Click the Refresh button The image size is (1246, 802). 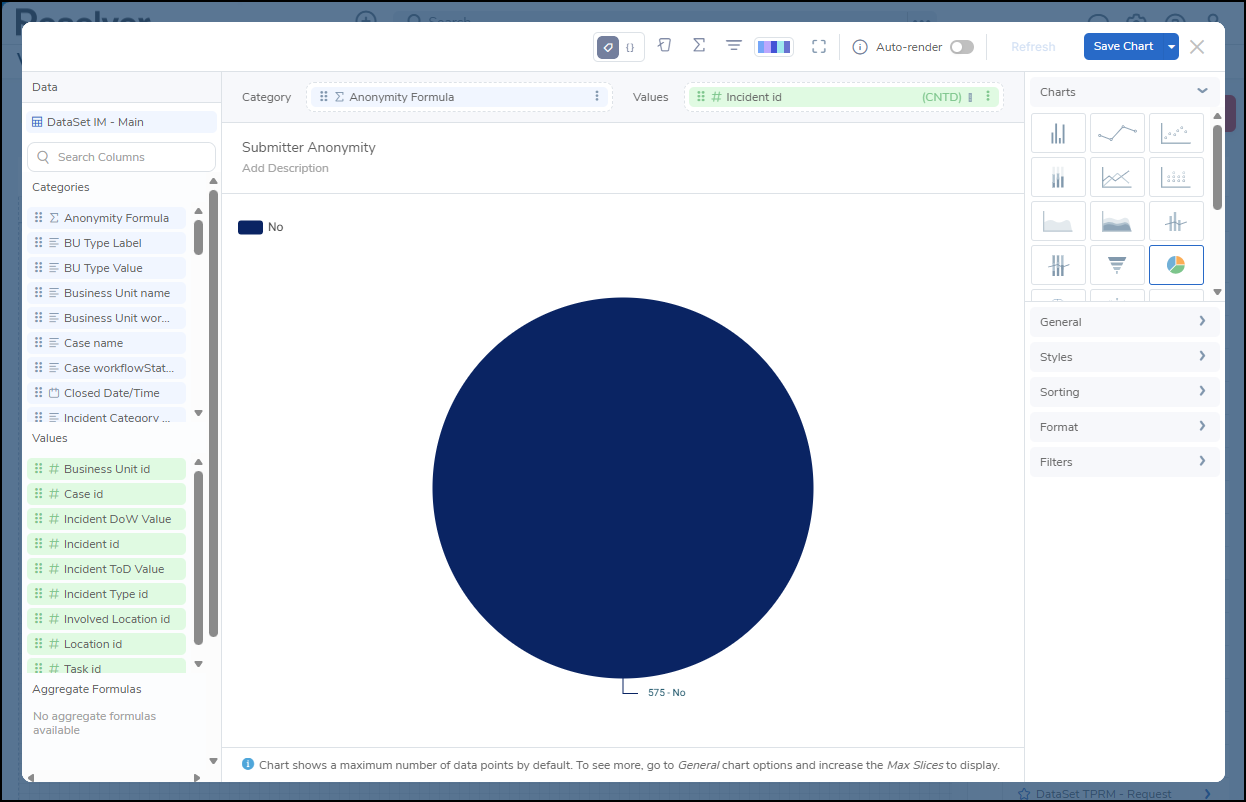point(1033,47)
